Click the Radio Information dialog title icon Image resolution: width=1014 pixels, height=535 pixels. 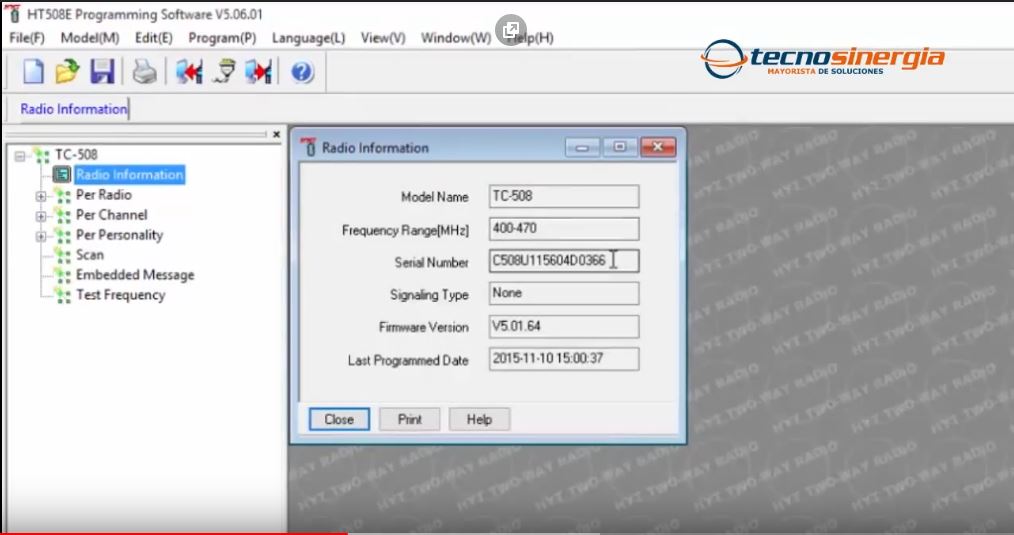[x=308, y=147]
